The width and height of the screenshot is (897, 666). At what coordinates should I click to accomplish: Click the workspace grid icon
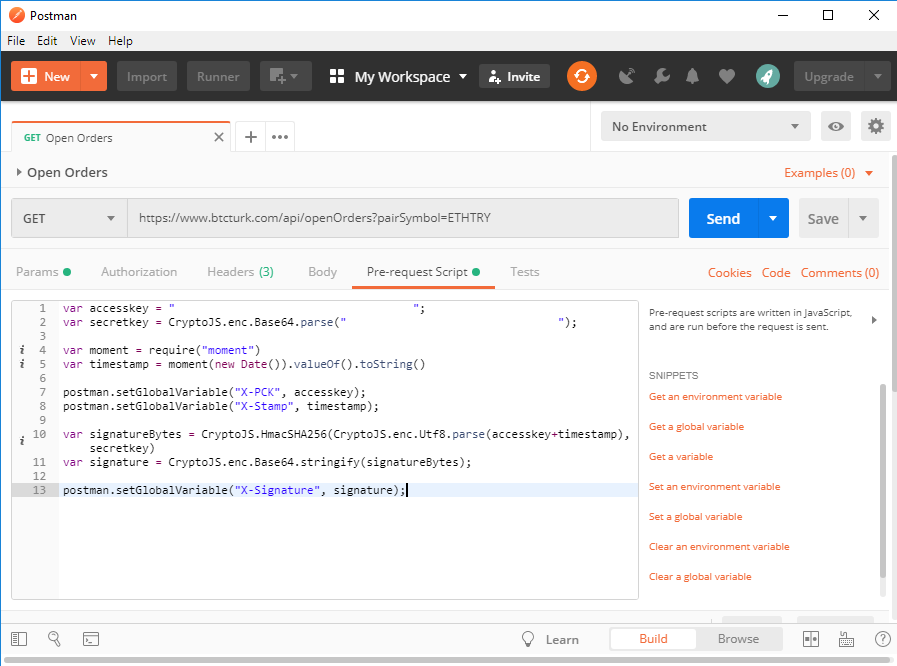tap(337, 76)
